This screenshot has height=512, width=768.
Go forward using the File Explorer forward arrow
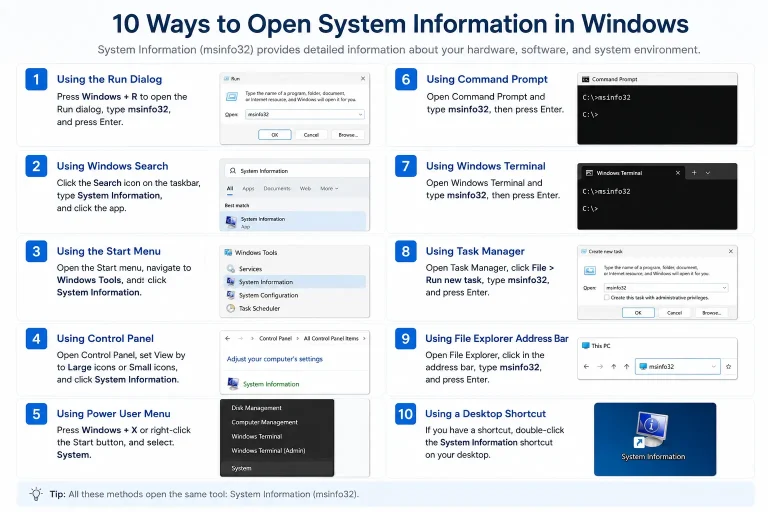point(600,366)
